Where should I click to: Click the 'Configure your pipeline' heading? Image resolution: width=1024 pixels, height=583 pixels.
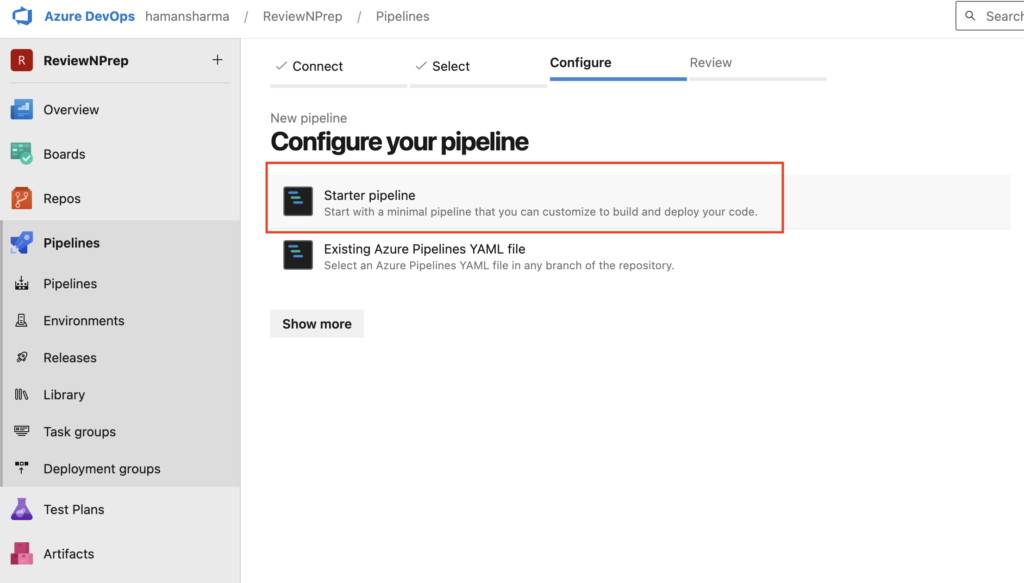(x=399, y=142)
